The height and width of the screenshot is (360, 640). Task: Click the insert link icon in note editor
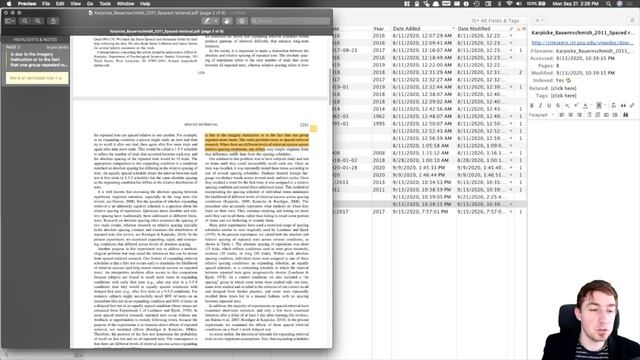click(x=632, y=106)
